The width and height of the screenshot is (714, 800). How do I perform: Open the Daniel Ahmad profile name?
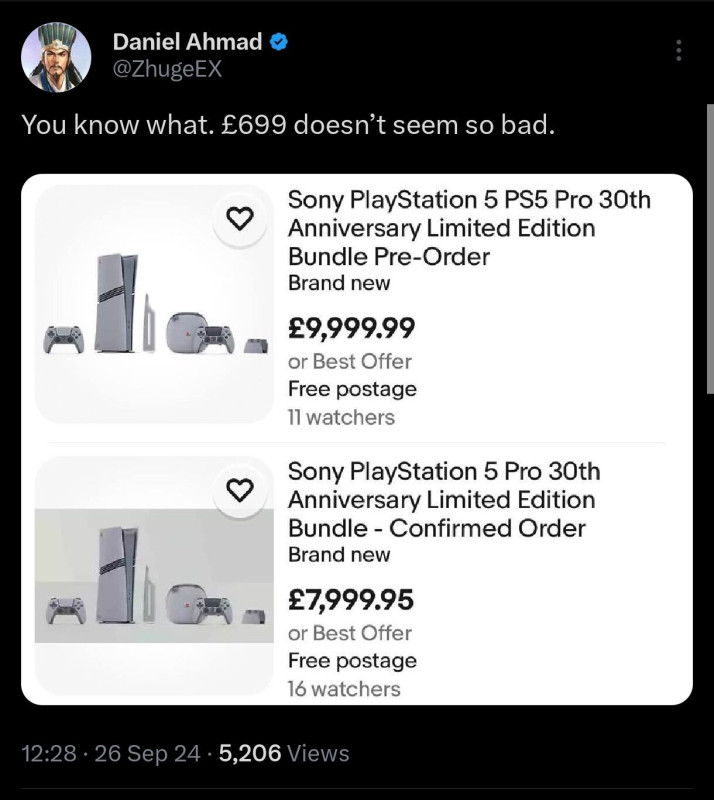187,41
